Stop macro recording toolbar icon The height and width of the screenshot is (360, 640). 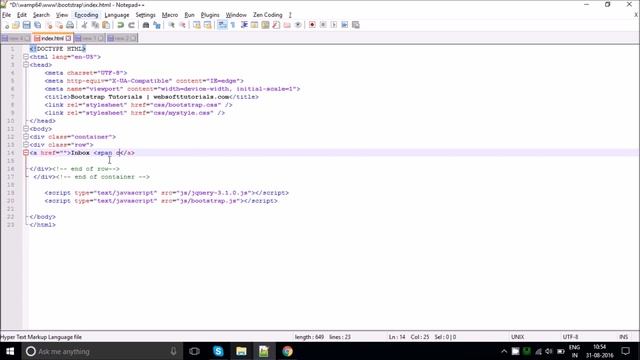click(323, 25)
